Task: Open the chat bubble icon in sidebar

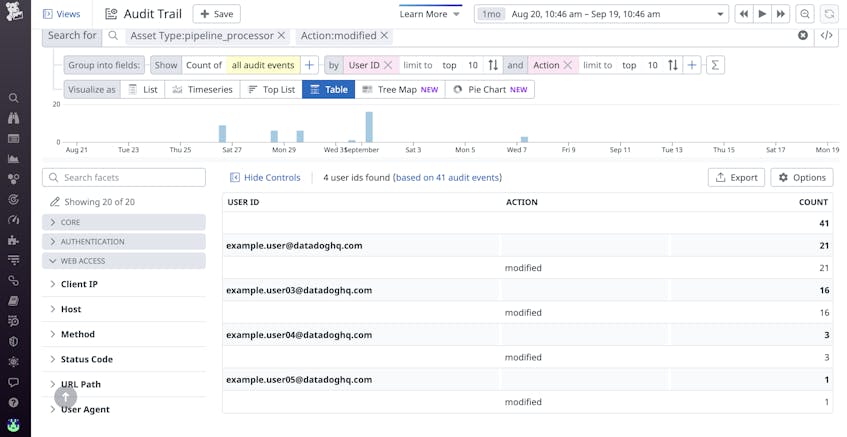Action: pos(14,382)
